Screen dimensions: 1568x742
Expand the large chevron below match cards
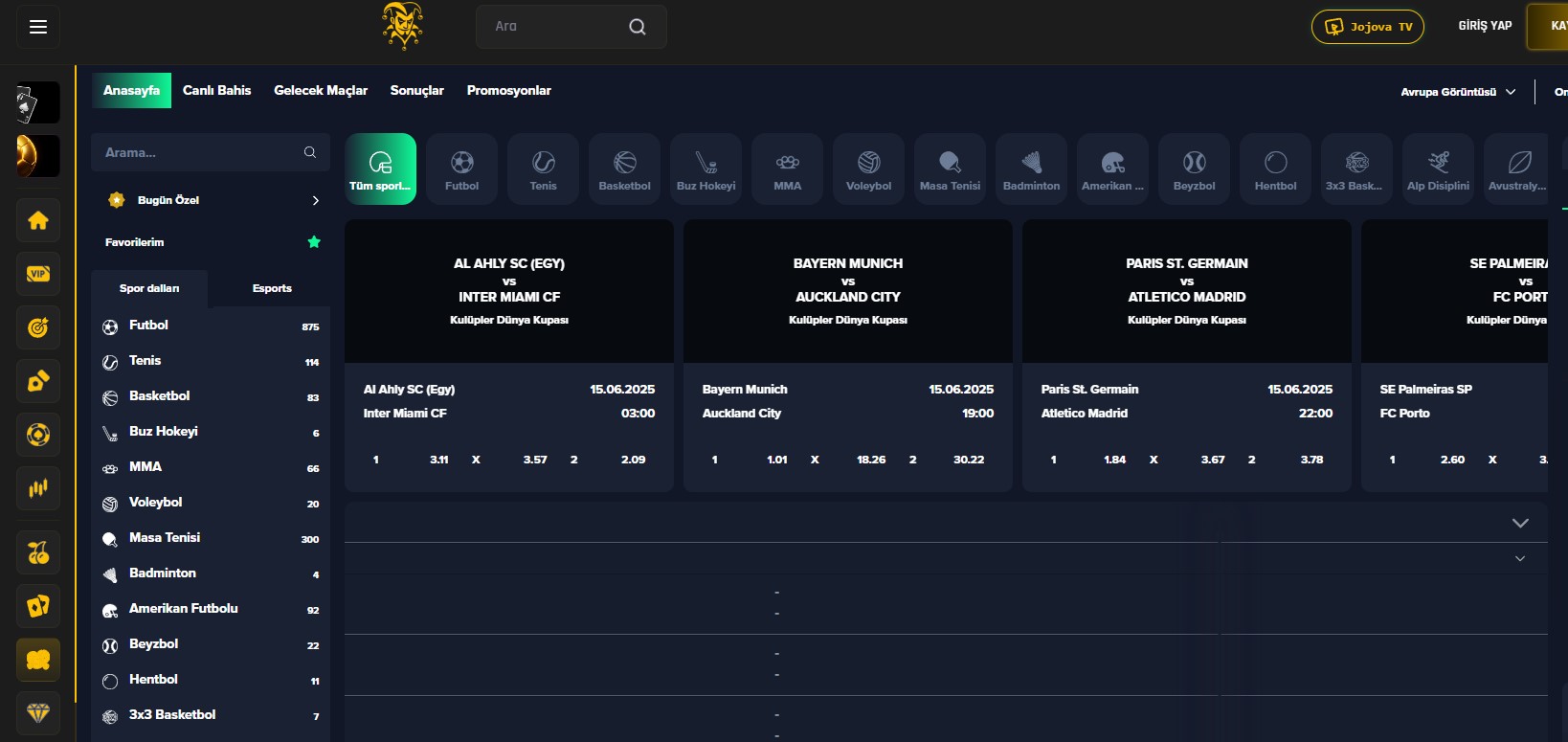point(1520,523)
